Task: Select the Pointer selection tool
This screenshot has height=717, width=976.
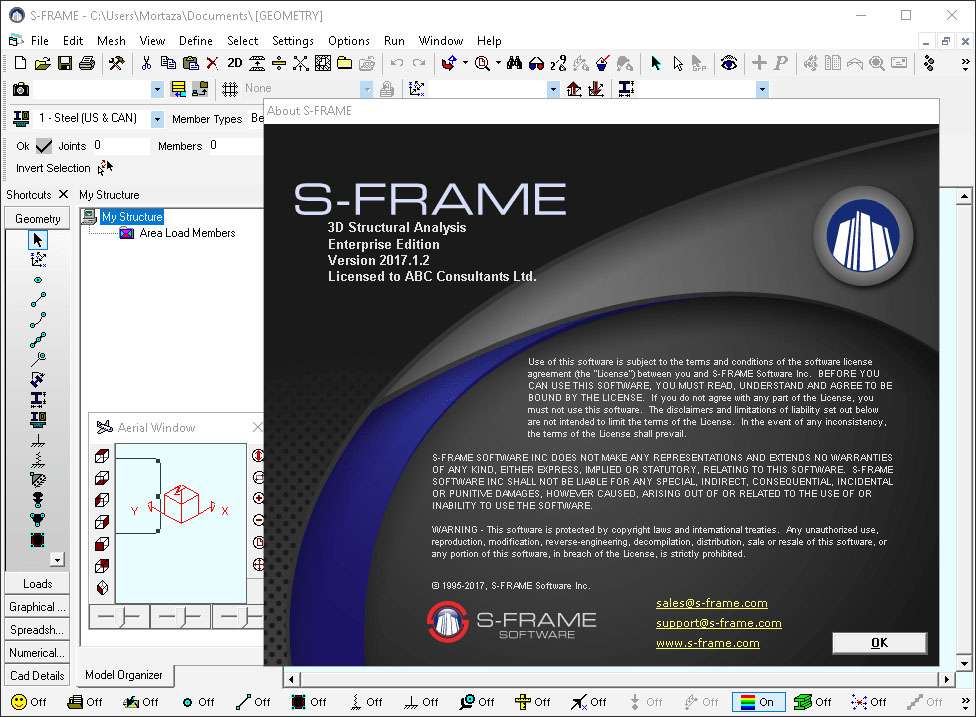Action: pyautogui.click(x=654, y=63)
